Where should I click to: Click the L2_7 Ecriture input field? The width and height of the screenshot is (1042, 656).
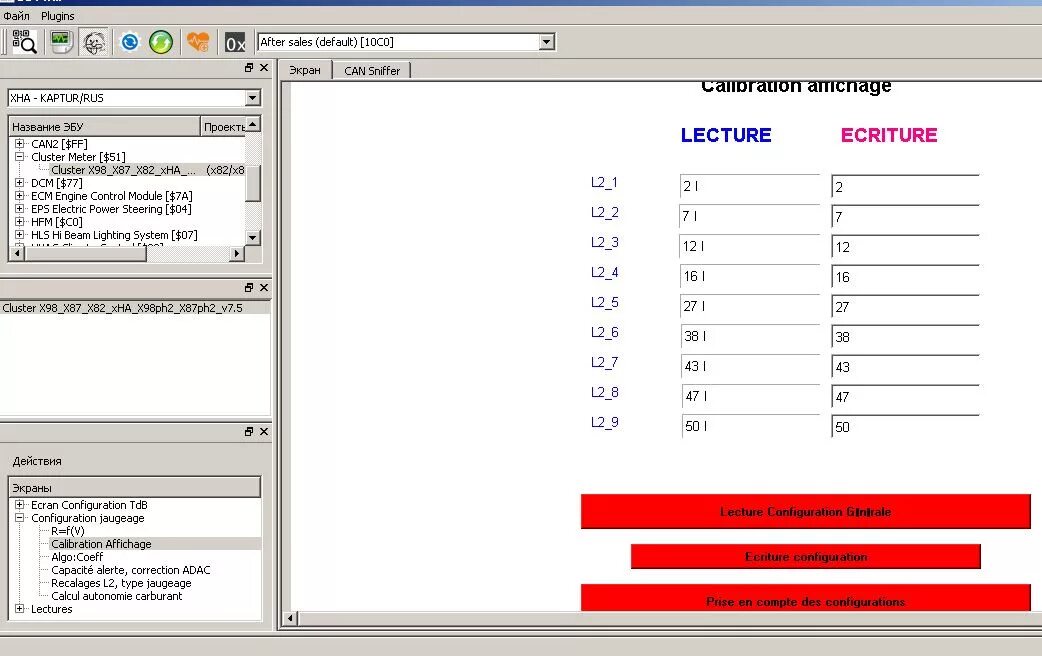click(x=905, y=366)
